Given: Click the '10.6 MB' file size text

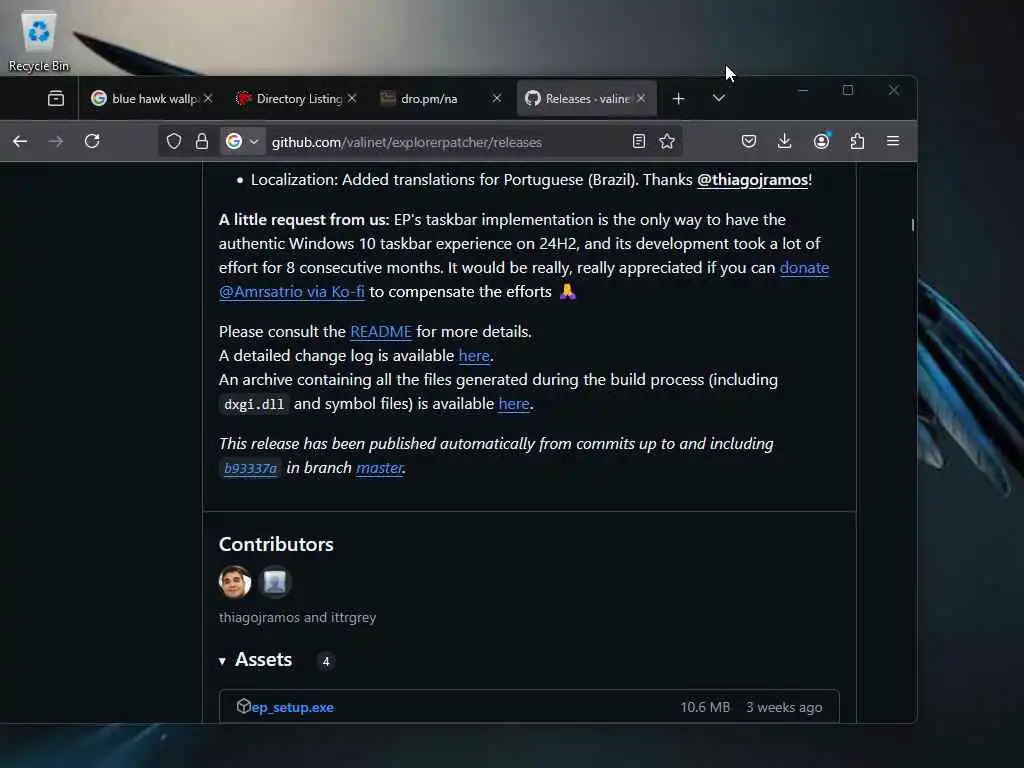Looking at the screenshot, I should [705, 707].
